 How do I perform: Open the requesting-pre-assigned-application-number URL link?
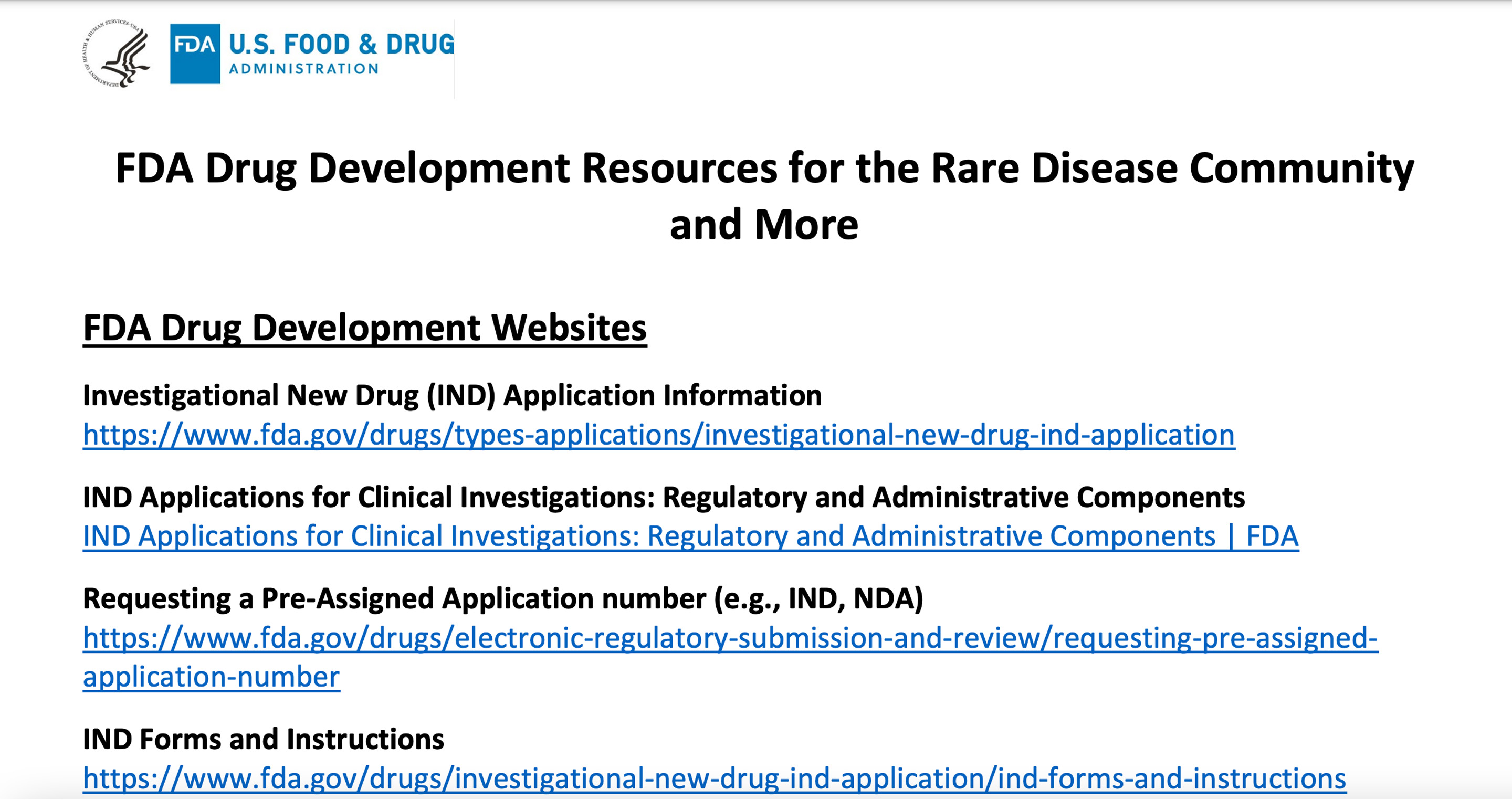730,657
